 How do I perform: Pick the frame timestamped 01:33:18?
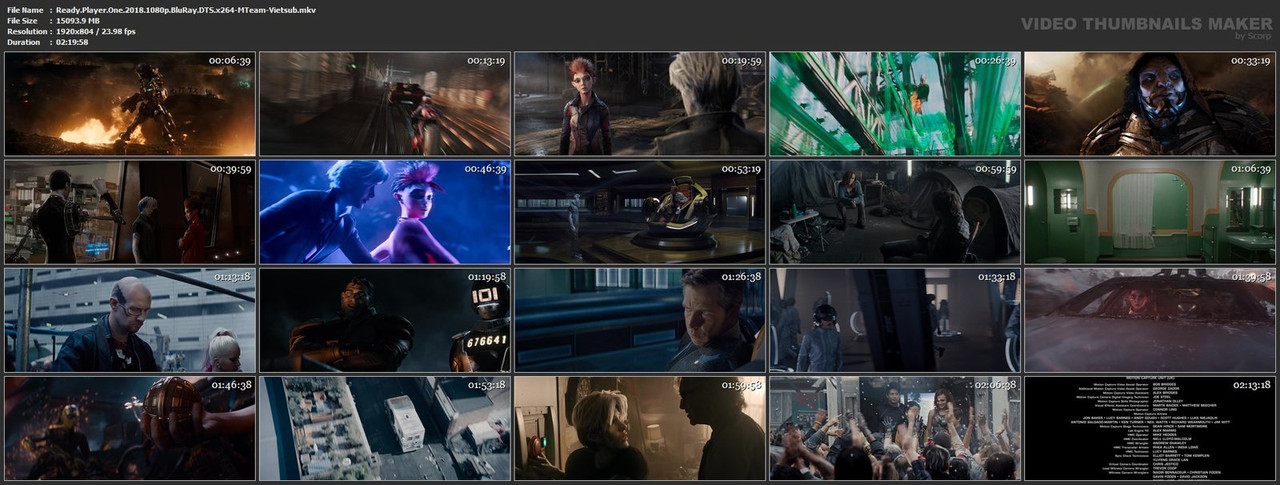pos(895,320)
